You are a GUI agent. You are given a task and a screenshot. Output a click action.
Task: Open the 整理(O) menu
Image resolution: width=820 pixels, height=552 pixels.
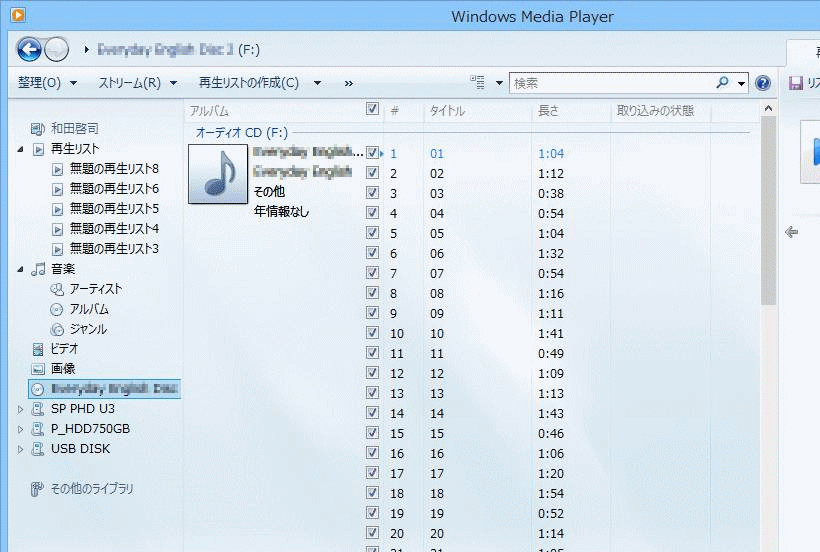(48, 83)
